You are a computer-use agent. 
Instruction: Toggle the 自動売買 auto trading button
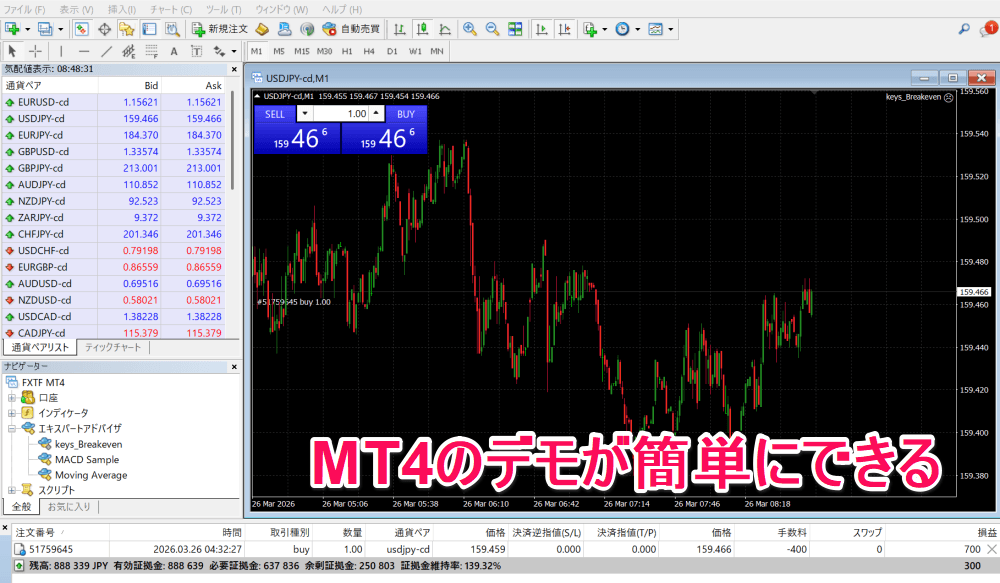(351, 29)
